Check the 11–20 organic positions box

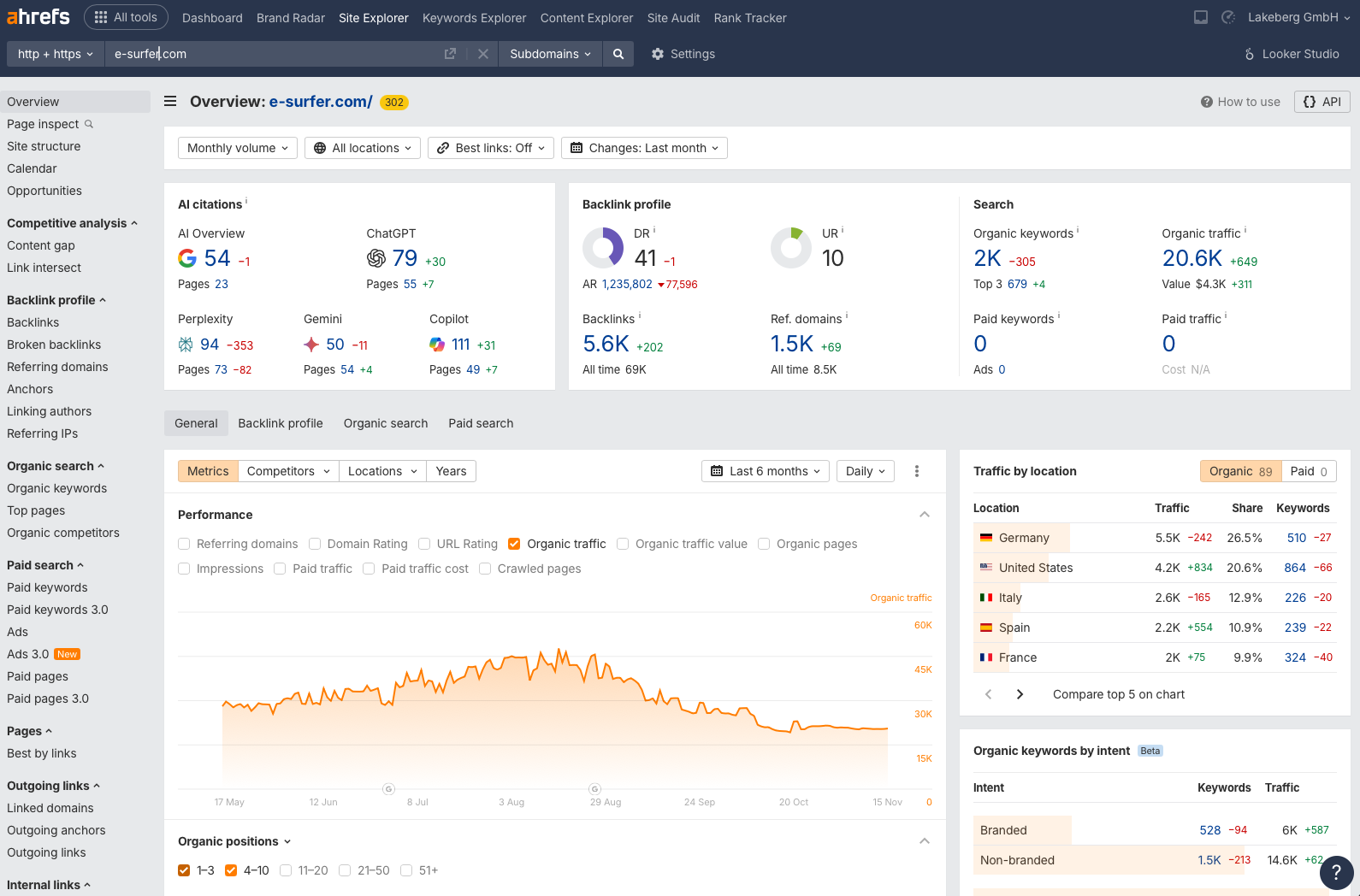(x=287, y=870)
